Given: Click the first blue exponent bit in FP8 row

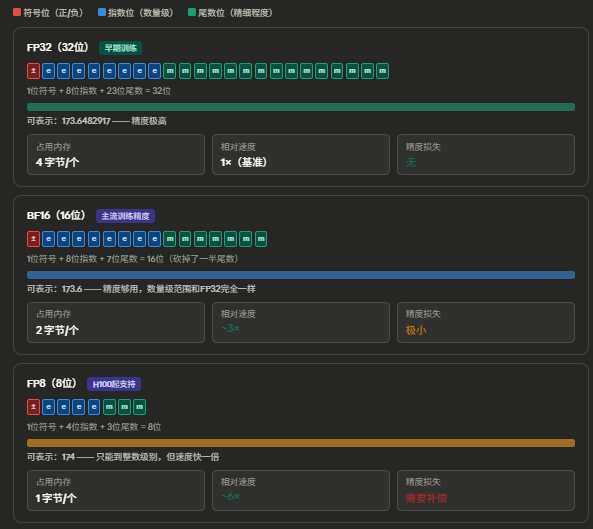Looking at the screenshot, I should point(48,407).
